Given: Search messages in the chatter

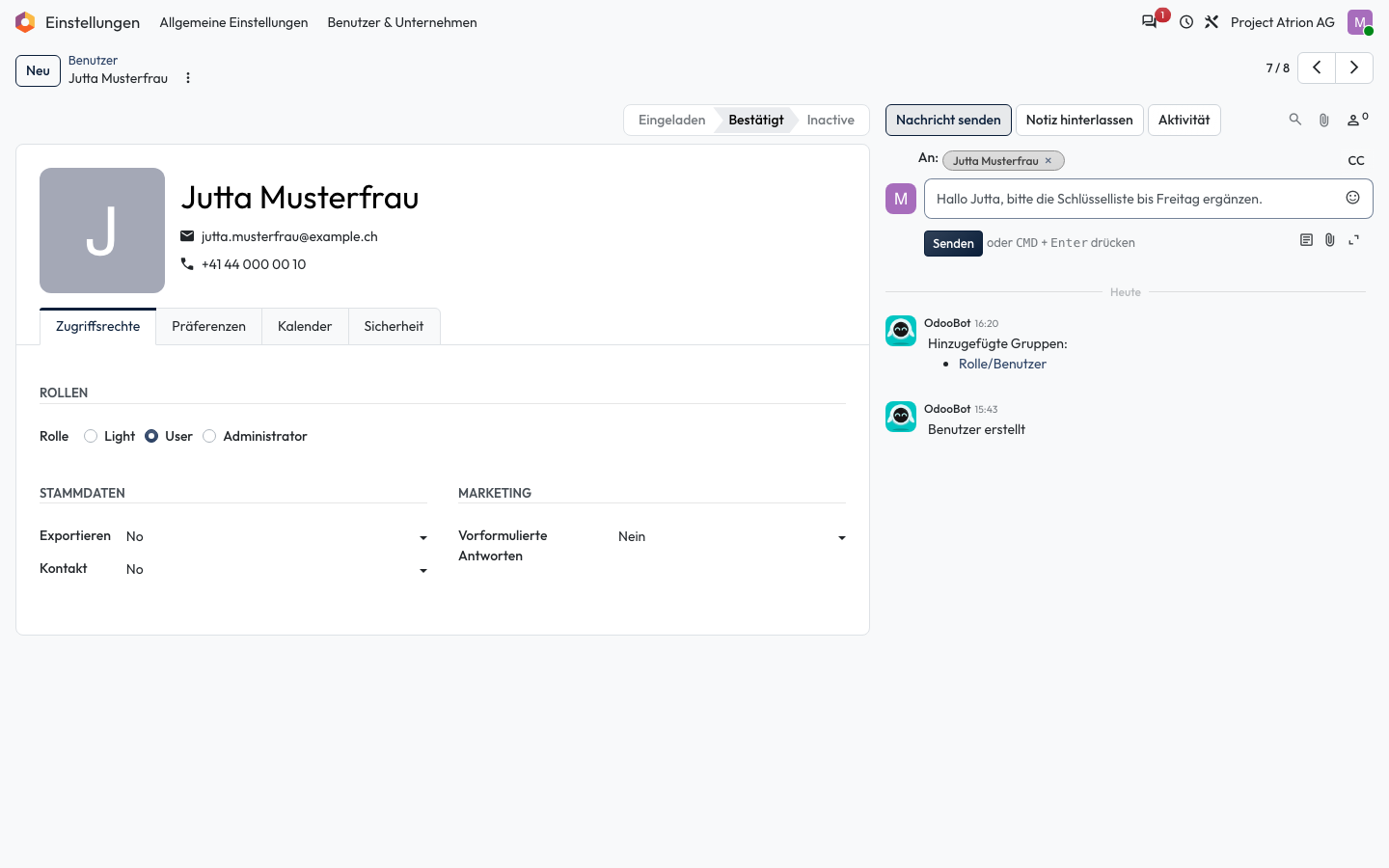Looking at the screenshot, I should click(x=1295, y=120).
